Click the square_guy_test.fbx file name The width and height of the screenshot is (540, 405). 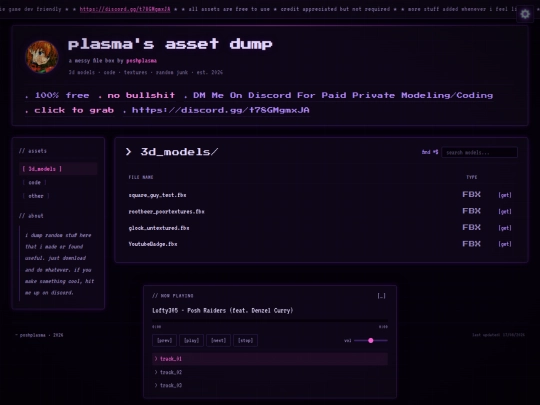pos(157,195)
